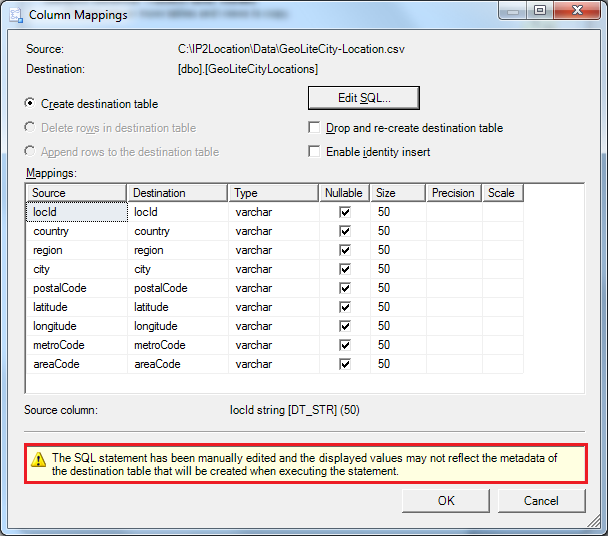Cancel the Column Mappings dialog

pos(541,501)
